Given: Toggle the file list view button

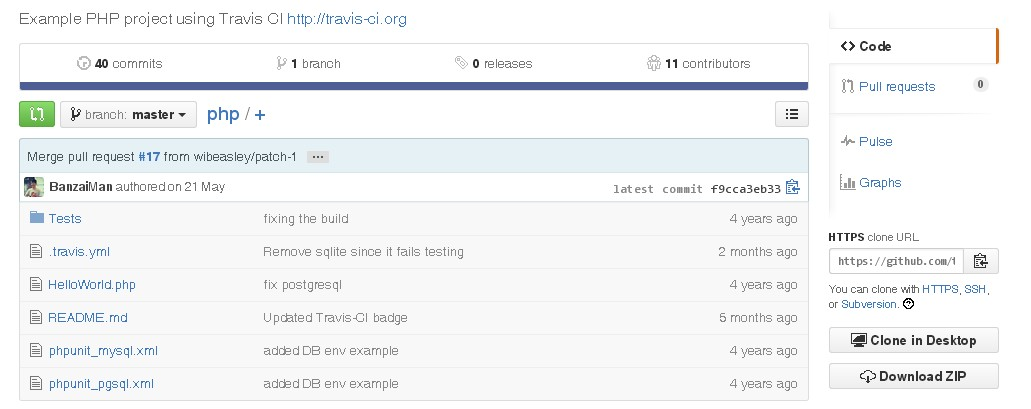Looking at the screenshot, I should click(791, 114).
